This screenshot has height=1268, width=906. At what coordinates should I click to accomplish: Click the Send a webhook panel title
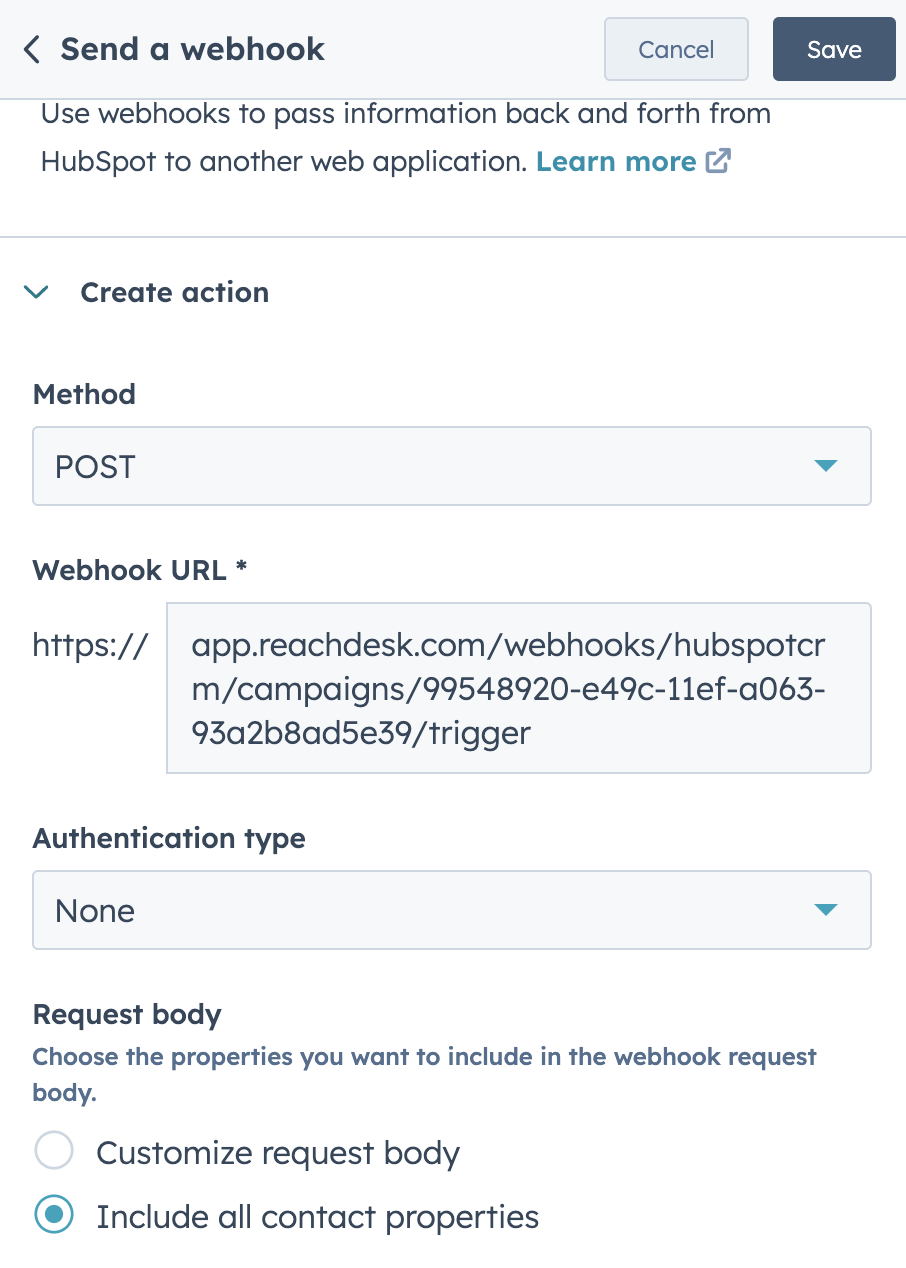click(193, 49)
